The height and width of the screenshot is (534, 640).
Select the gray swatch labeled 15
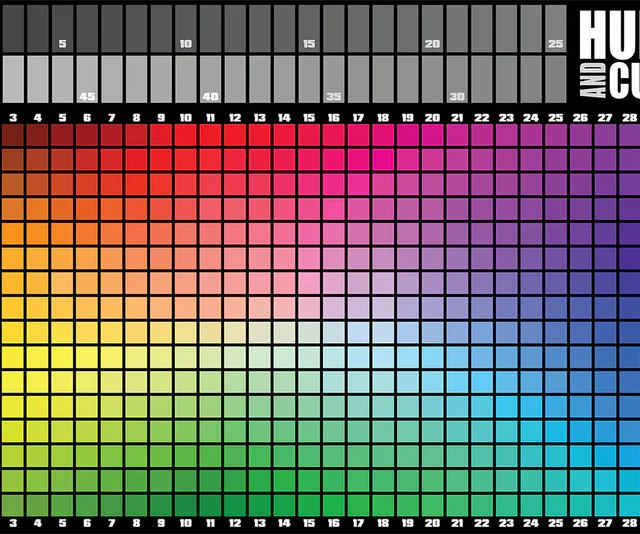click(309, 29)
